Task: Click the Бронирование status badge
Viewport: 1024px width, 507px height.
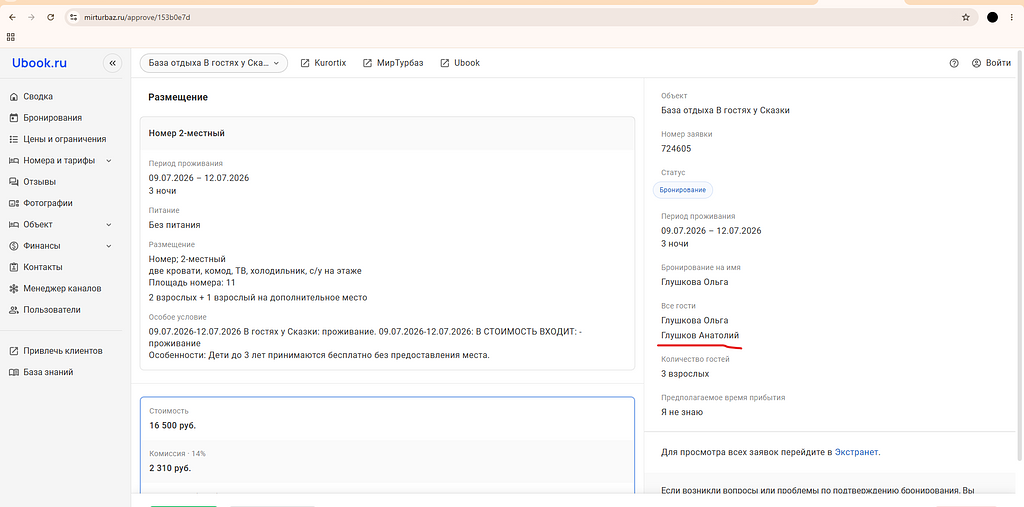Action: tap(682, 189)
